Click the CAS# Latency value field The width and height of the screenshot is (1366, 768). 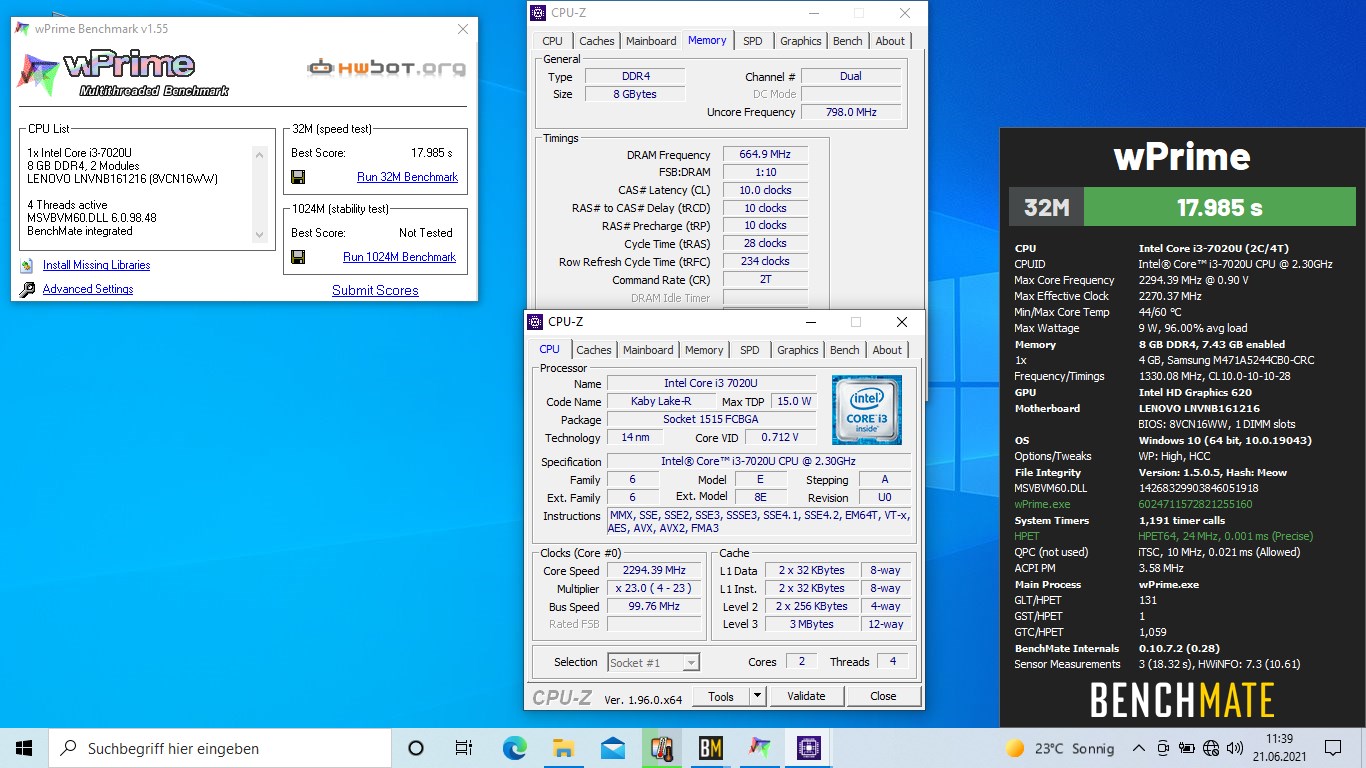[x=765, y=190]
